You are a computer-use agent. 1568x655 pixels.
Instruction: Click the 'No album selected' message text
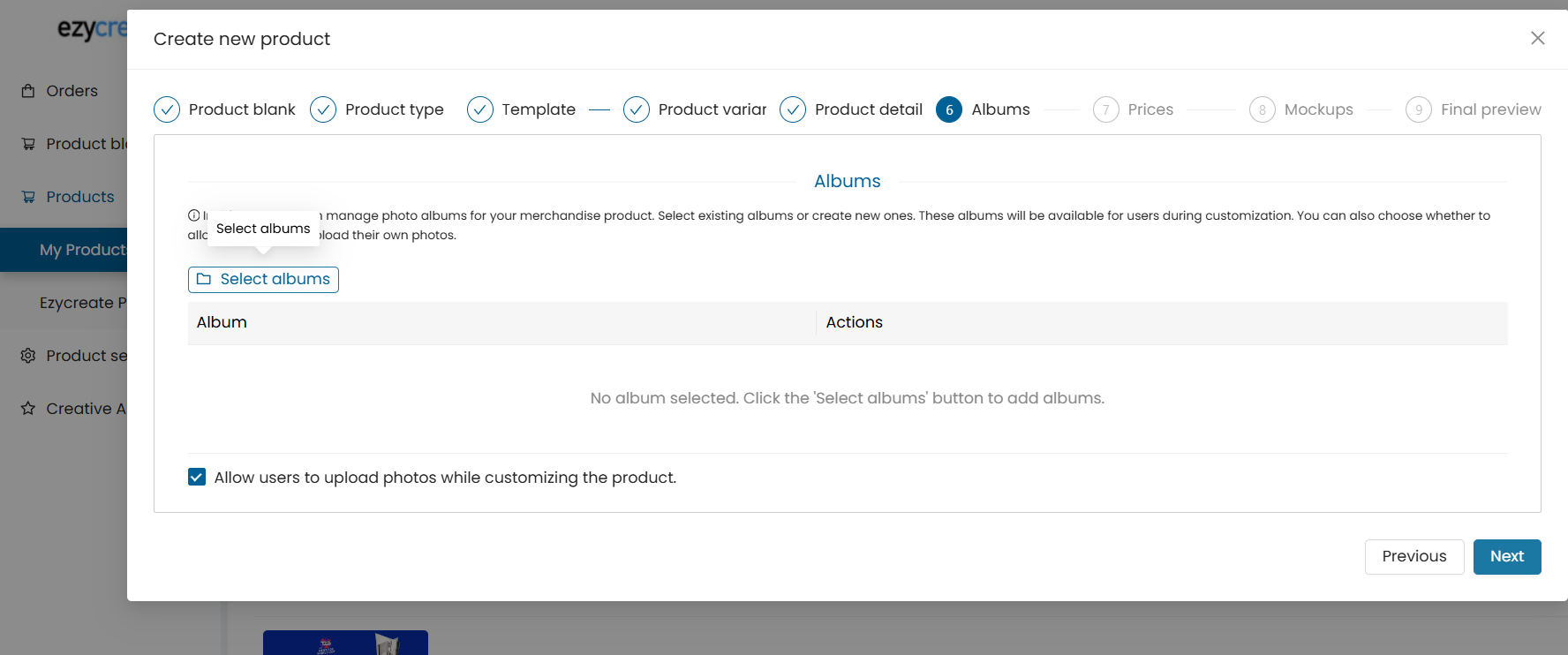(x=848, y=398)
